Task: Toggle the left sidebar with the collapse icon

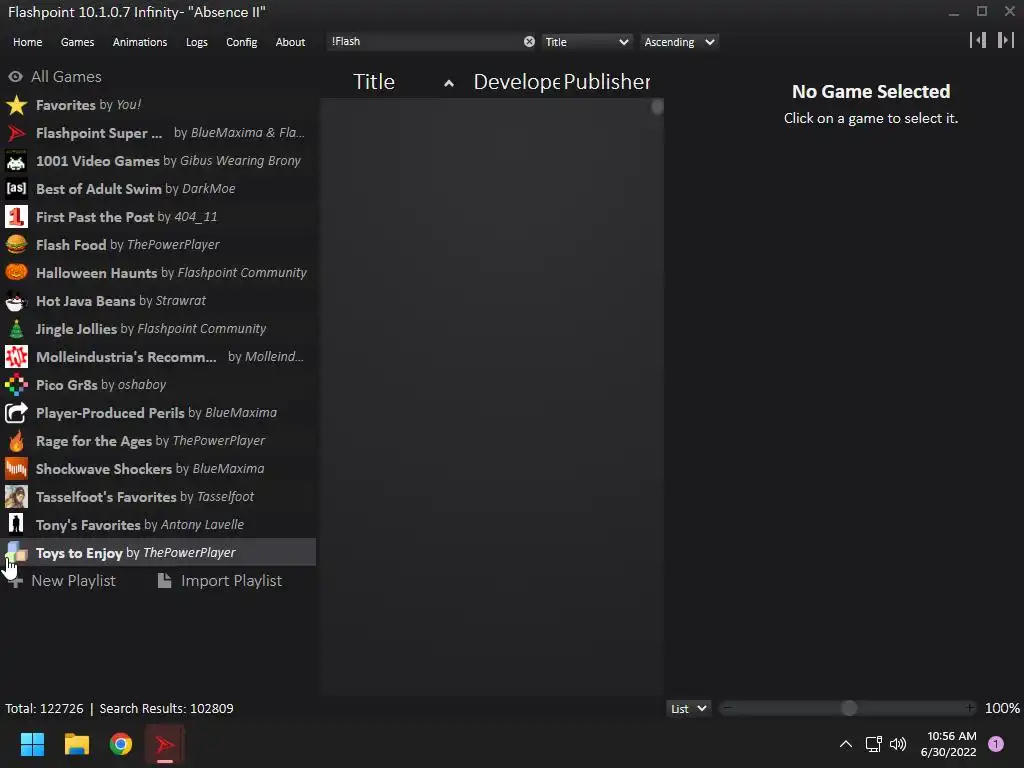Action: pos(978,40)
